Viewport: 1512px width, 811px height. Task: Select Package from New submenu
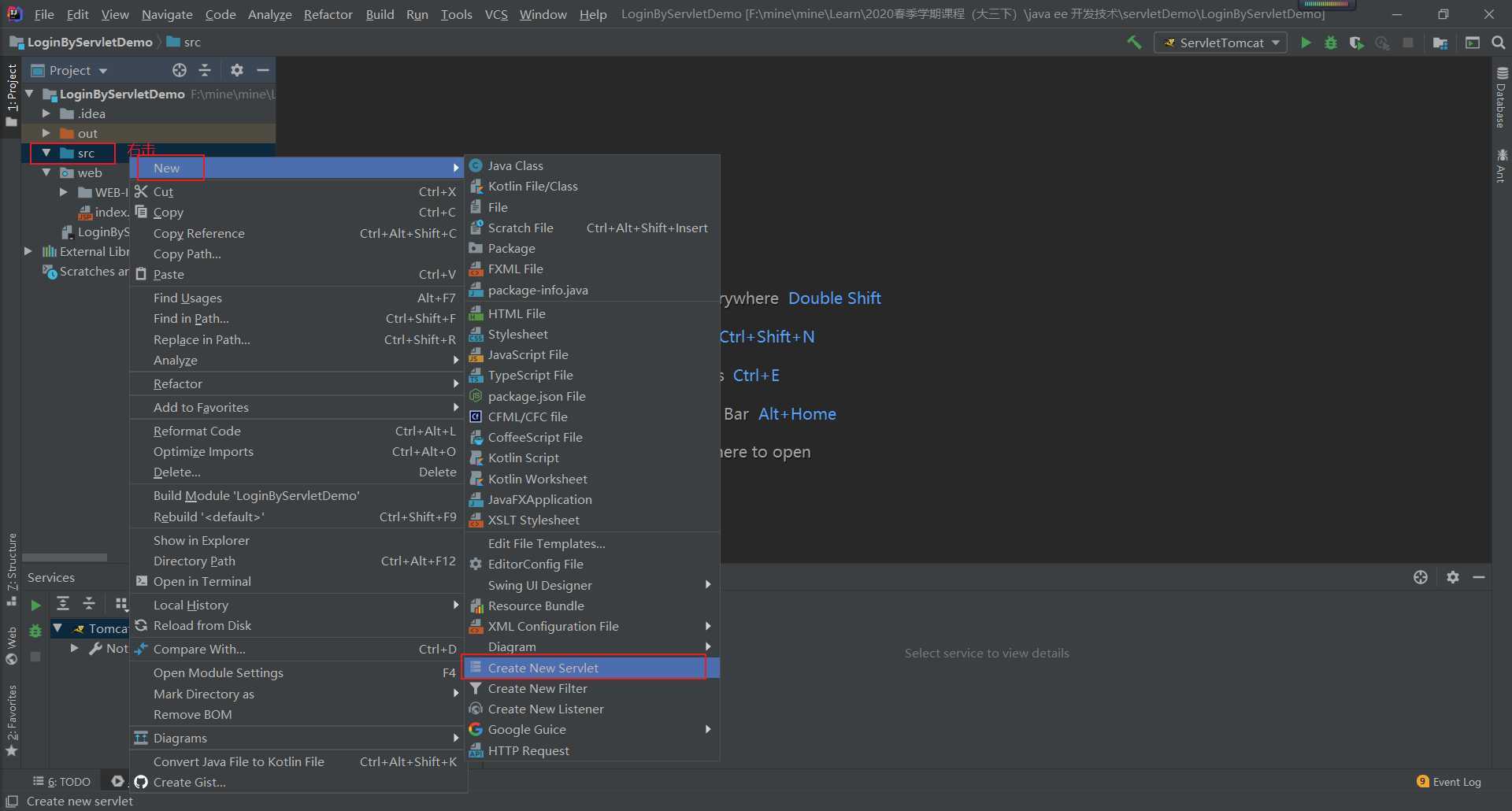(592, 248)
